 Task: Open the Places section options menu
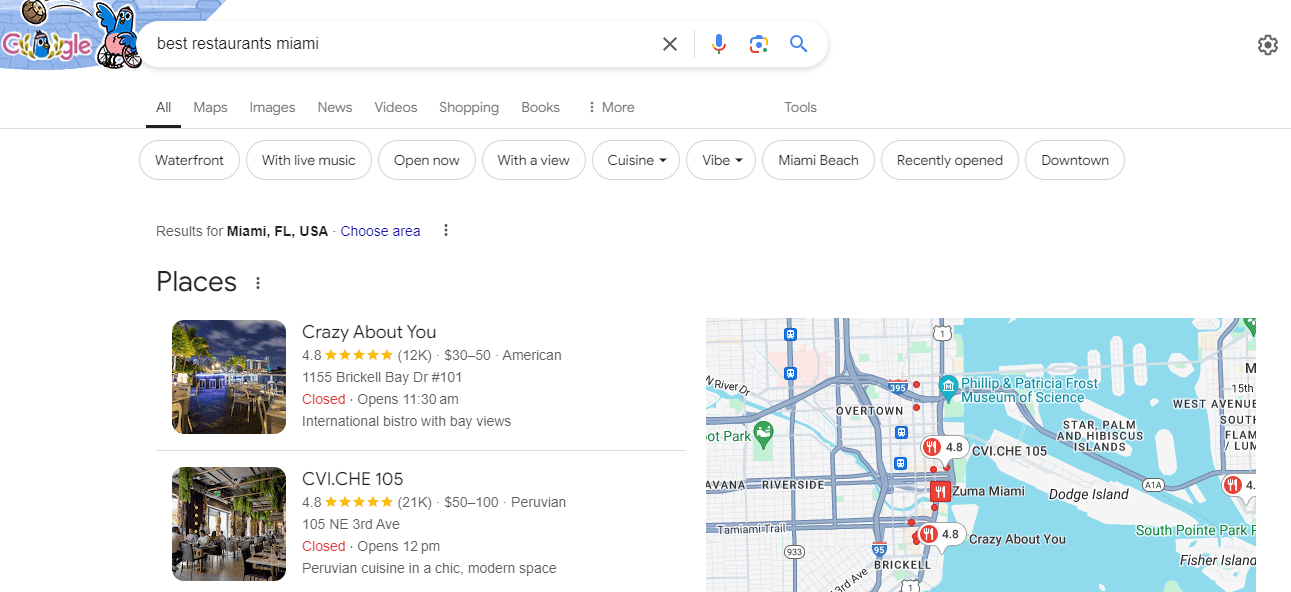(257, 283)
